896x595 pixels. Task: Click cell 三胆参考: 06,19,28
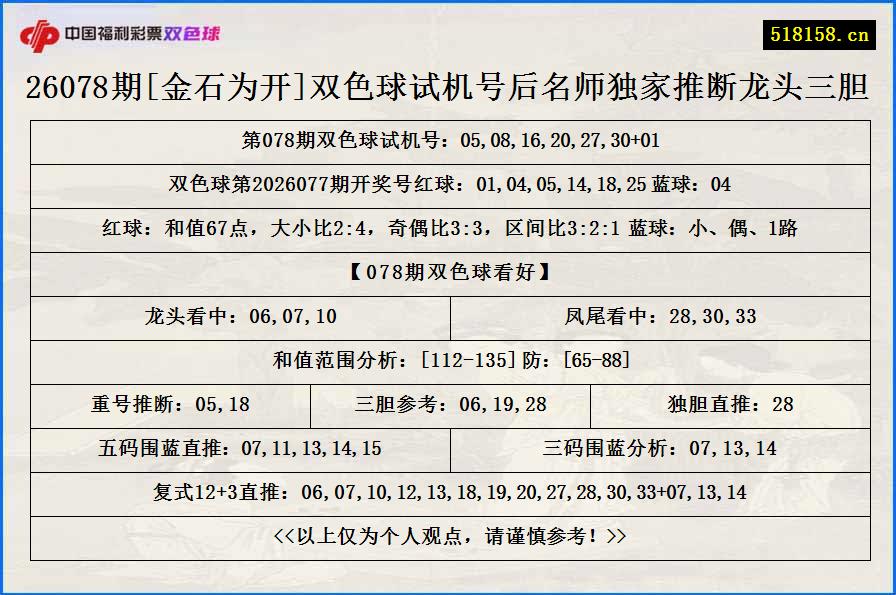pyautogui.click(x=450, y=406)
